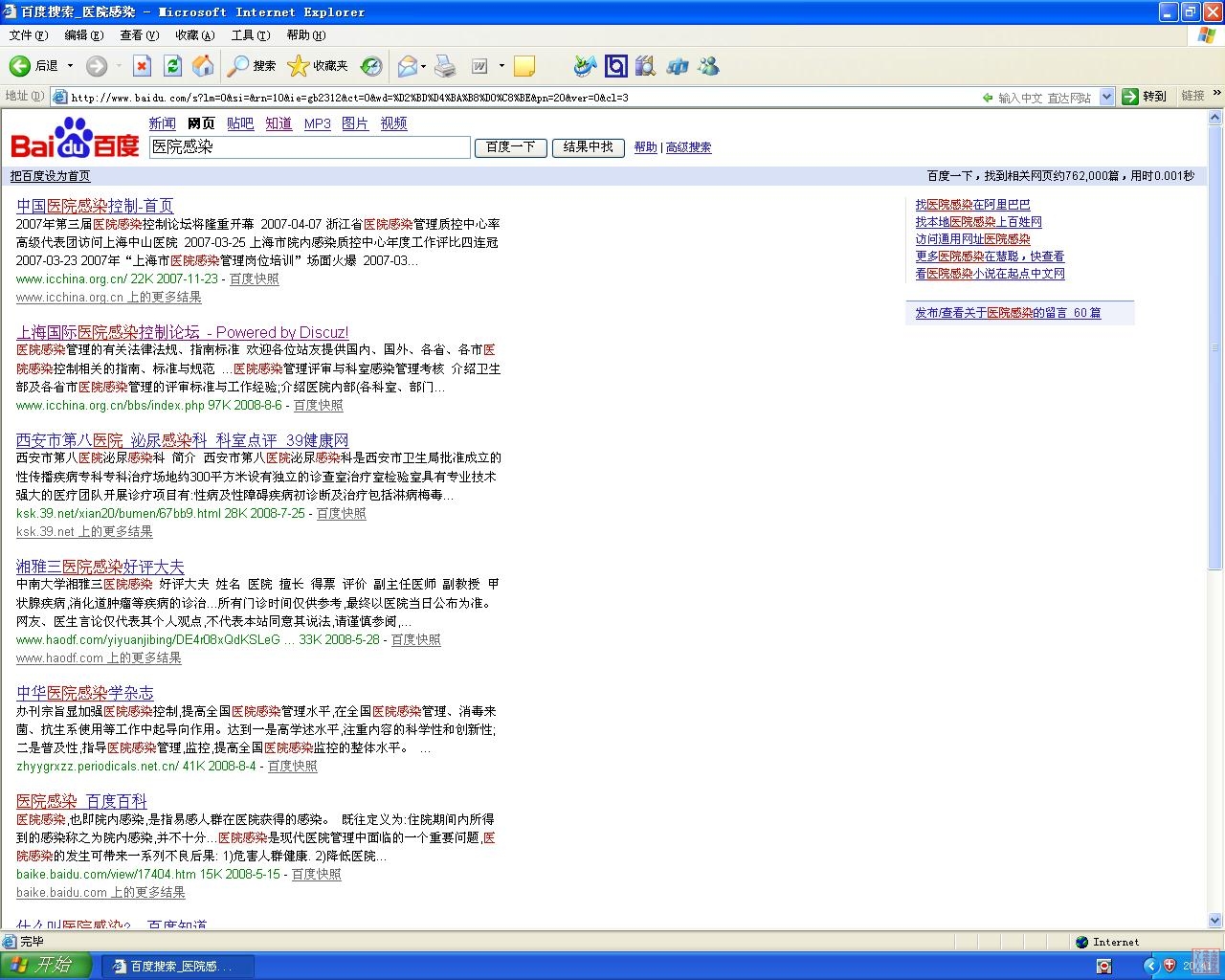Click the square blue spiral toolbar icon

(616, 66)
